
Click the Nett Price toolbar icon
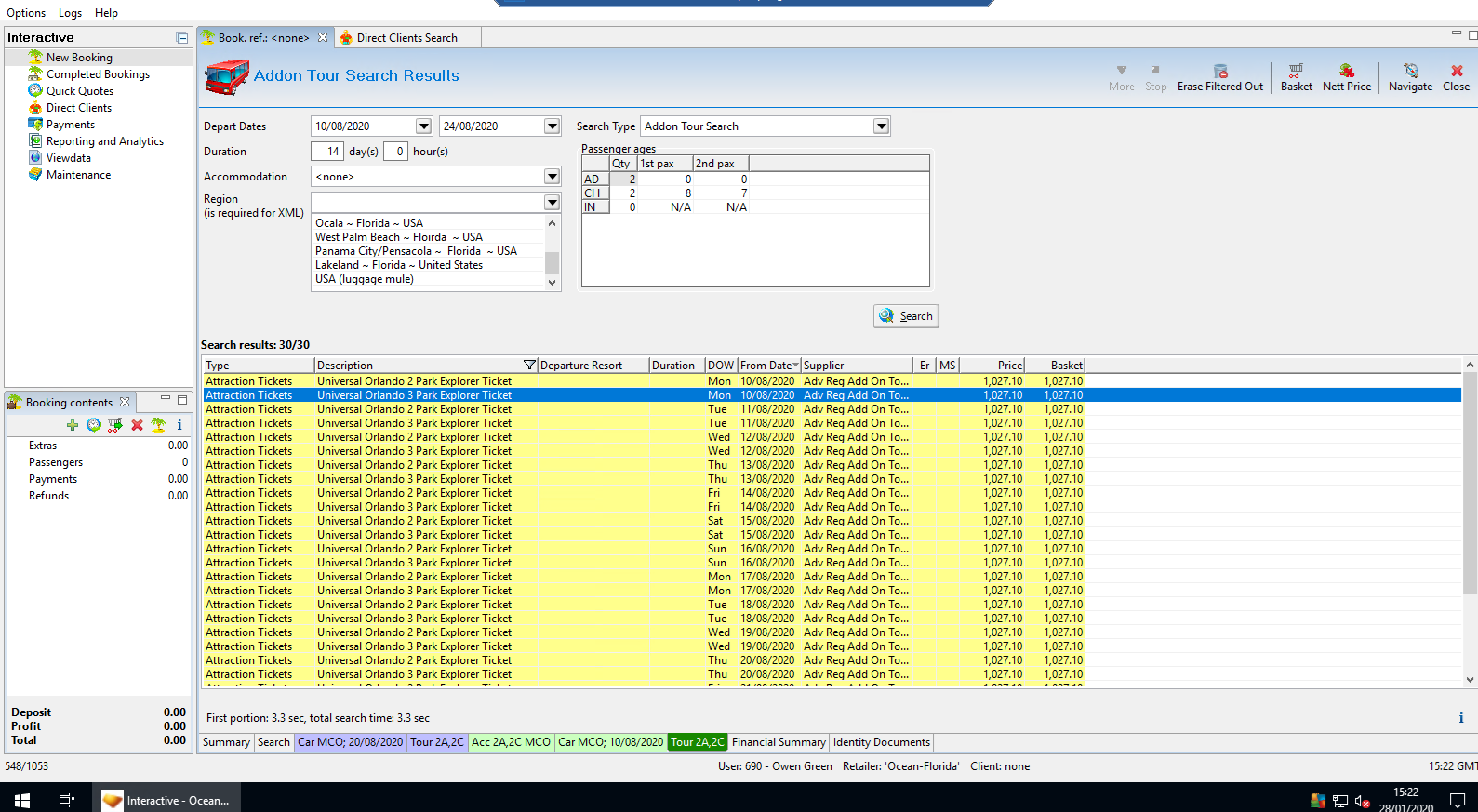pyautogui.click(x=1346, y=71)
